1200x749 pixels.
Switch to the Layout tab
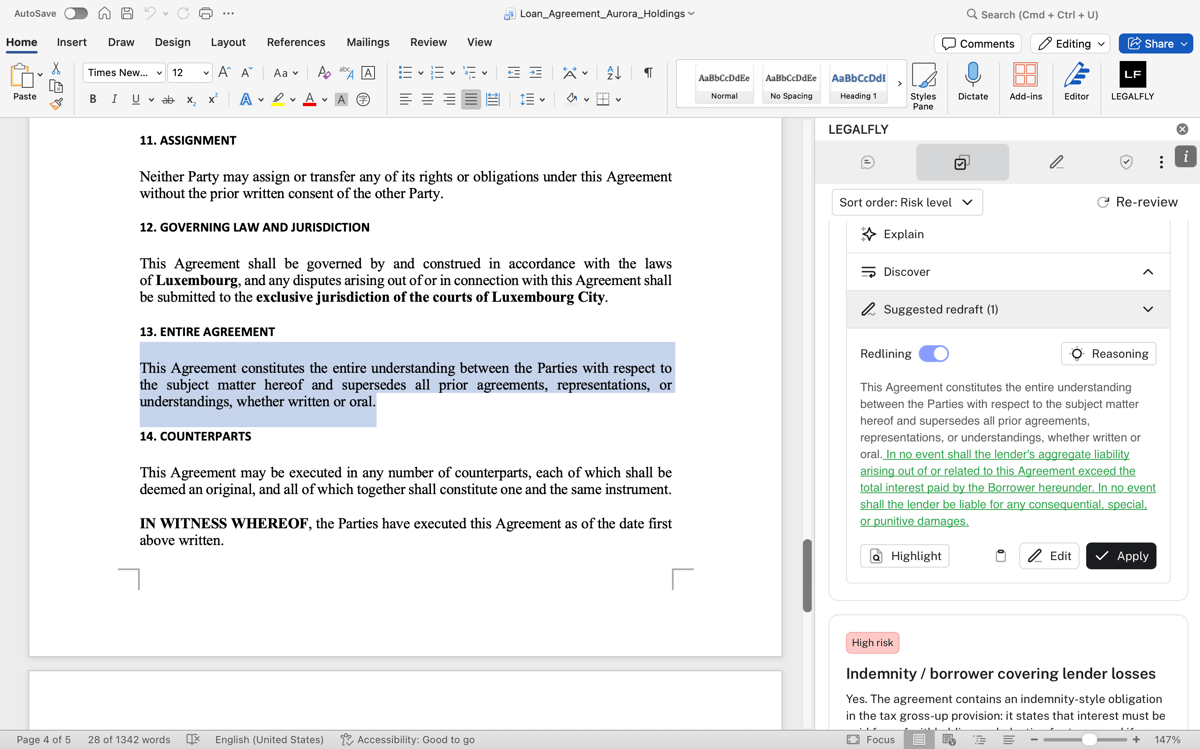coord(228,42)
